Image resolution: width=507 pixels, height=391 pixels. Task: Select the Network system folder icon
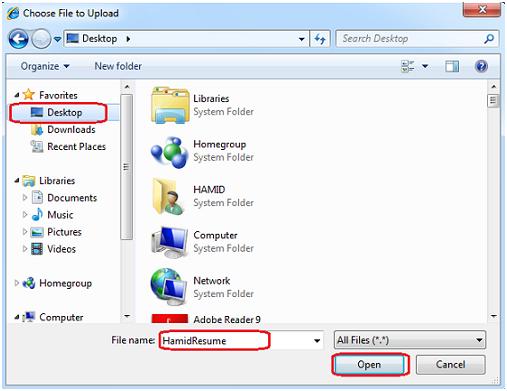coord(169,287)
